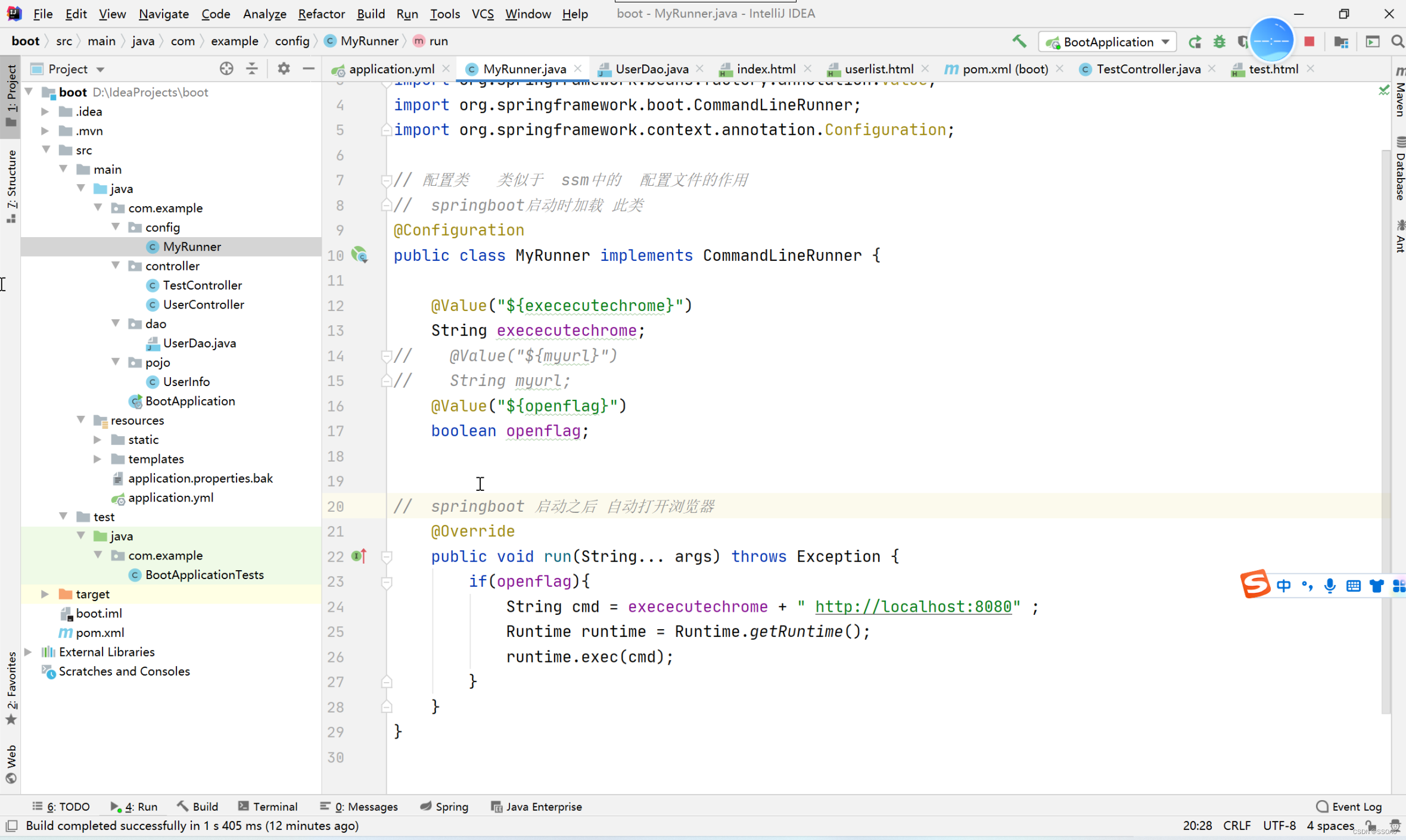Expand External Libraries node
Image resolution: width=1406 pixels, height=840 pixels.
[x=29, y=652]
